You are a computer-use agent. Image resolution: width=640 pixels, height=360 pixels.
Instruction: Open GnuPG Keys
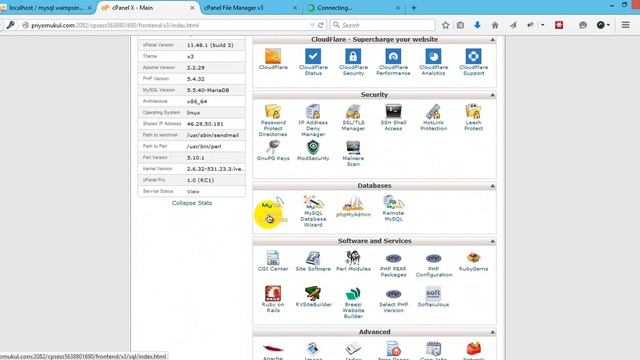point(273,150)
